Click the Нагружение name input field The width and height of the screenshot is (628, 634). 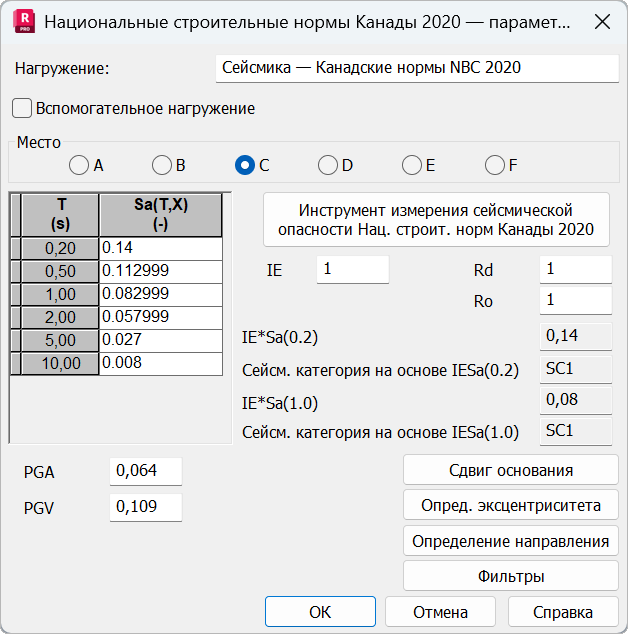pos(417,68)
